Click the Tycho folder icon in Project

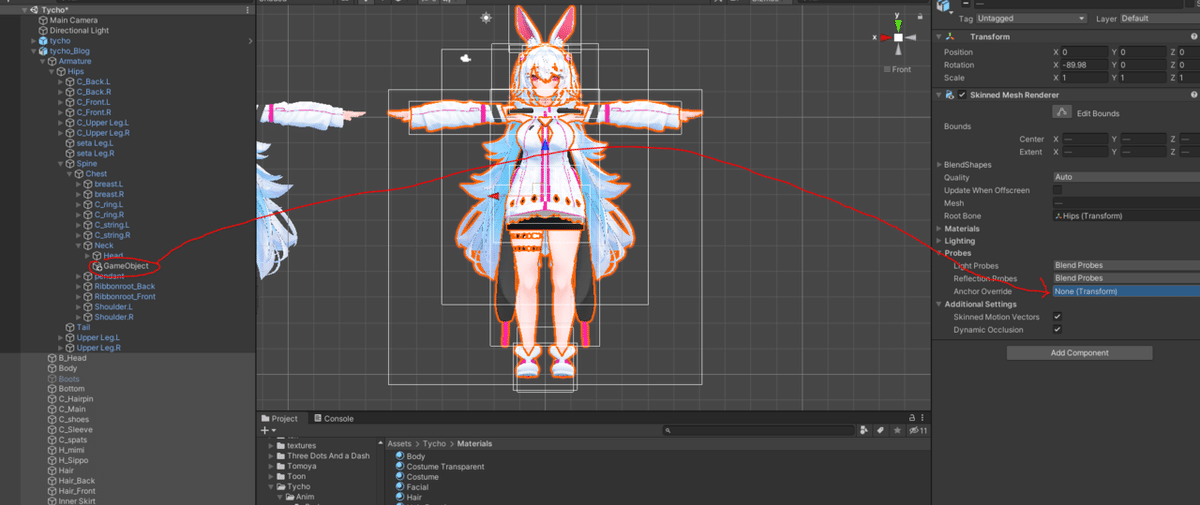(x=281, y=487)
